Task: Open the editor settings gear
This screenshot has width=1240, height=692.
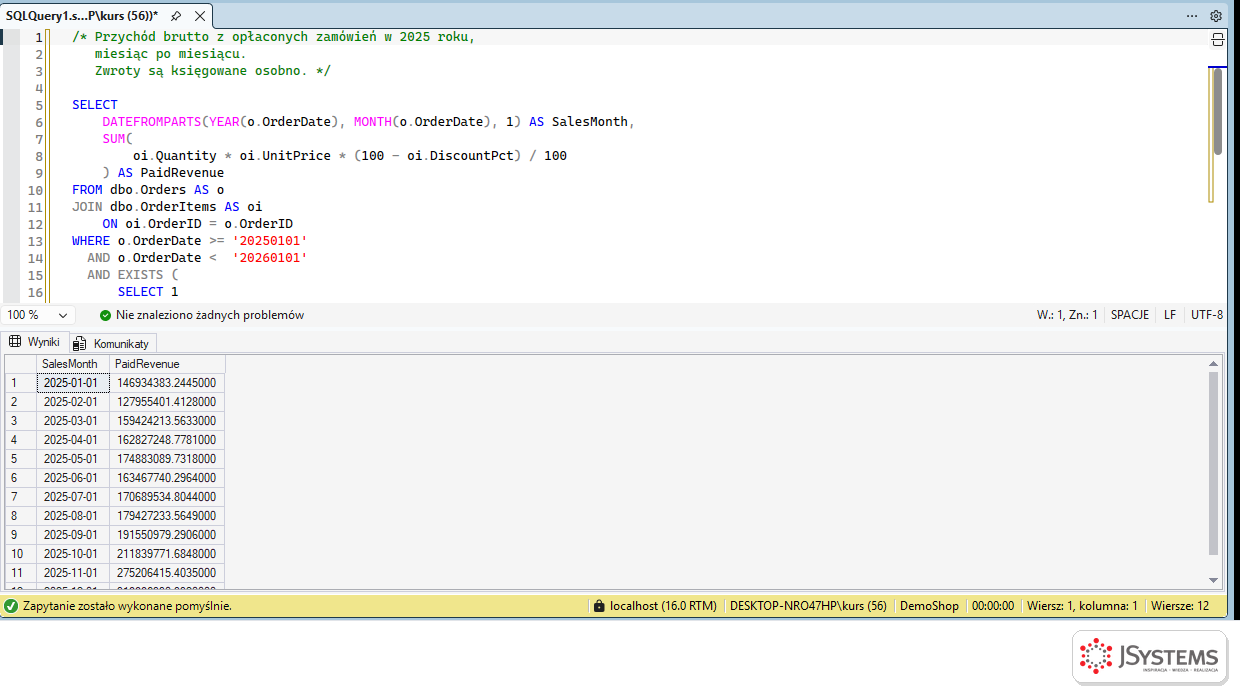Action: (x=1216, y=16)
